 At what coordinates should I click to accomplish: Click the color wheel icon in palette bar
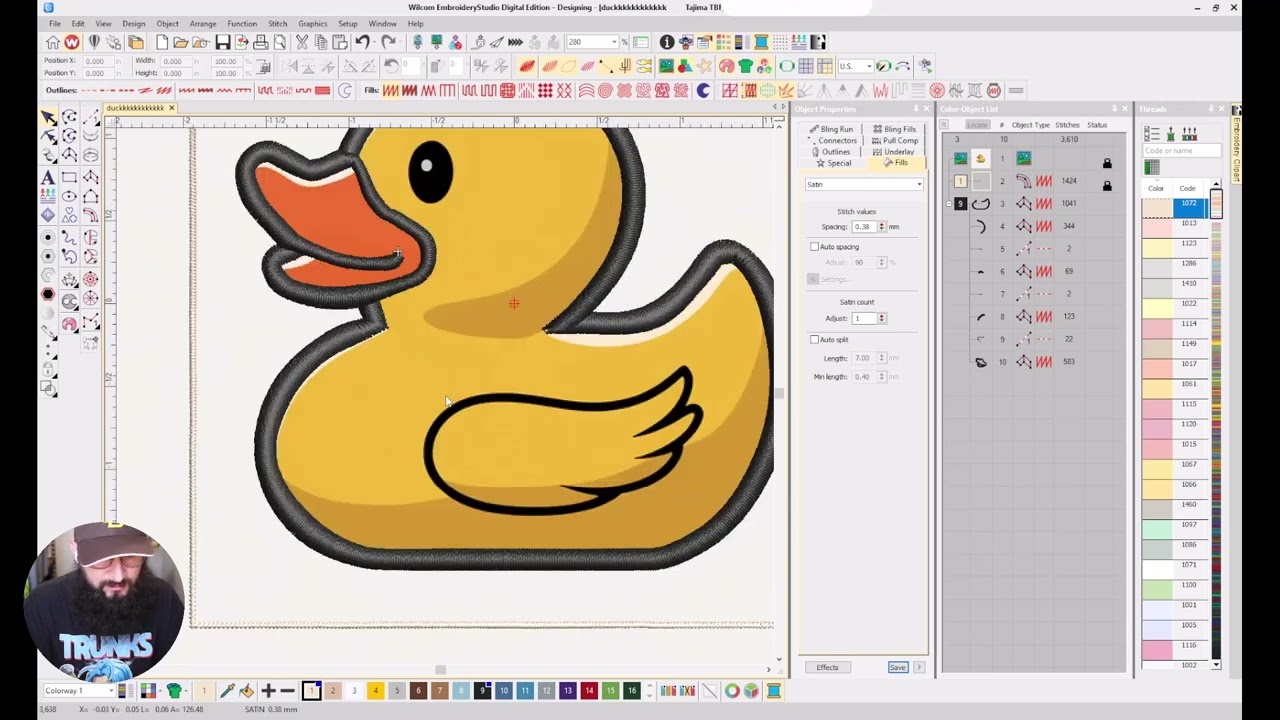[x=732, y=691]
